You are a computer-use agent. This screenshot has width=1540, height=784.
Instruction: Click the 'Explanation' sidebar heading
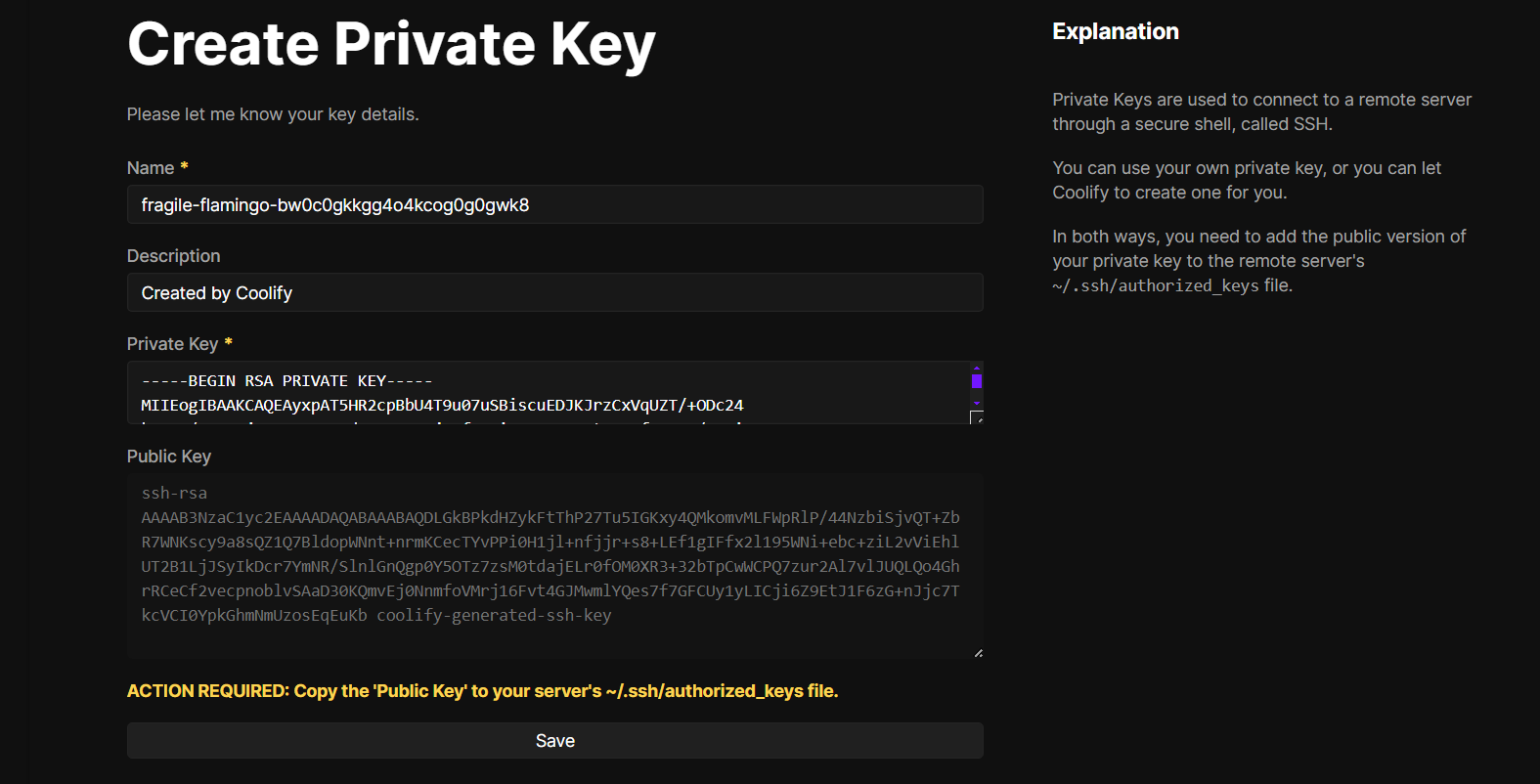coord(1115,32)
